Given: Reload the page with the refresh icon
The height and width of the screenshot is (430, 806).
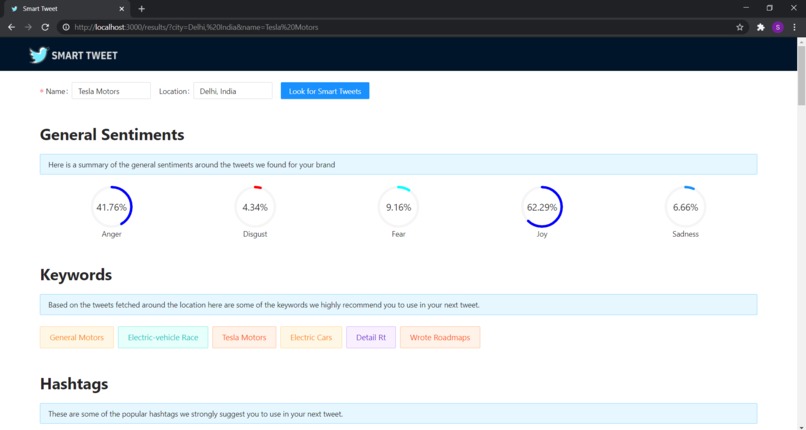Looking at the screenshot, I should [x=45, y=27].
